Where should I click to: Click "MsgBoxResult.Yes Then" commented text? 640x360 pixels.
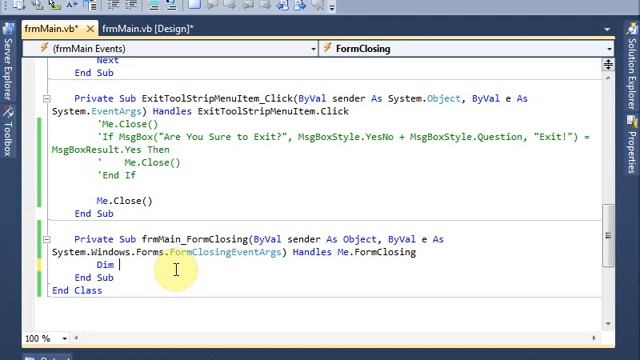click(111, 150)
